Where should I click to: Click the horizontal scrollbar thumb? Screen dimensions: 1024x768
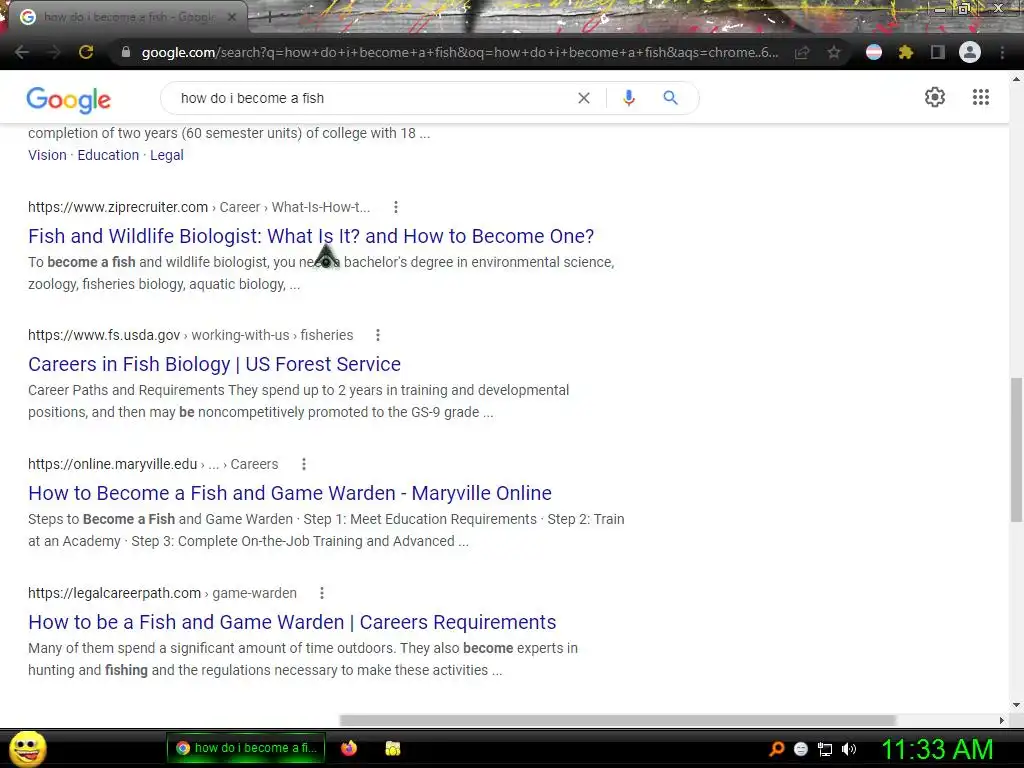617,720
